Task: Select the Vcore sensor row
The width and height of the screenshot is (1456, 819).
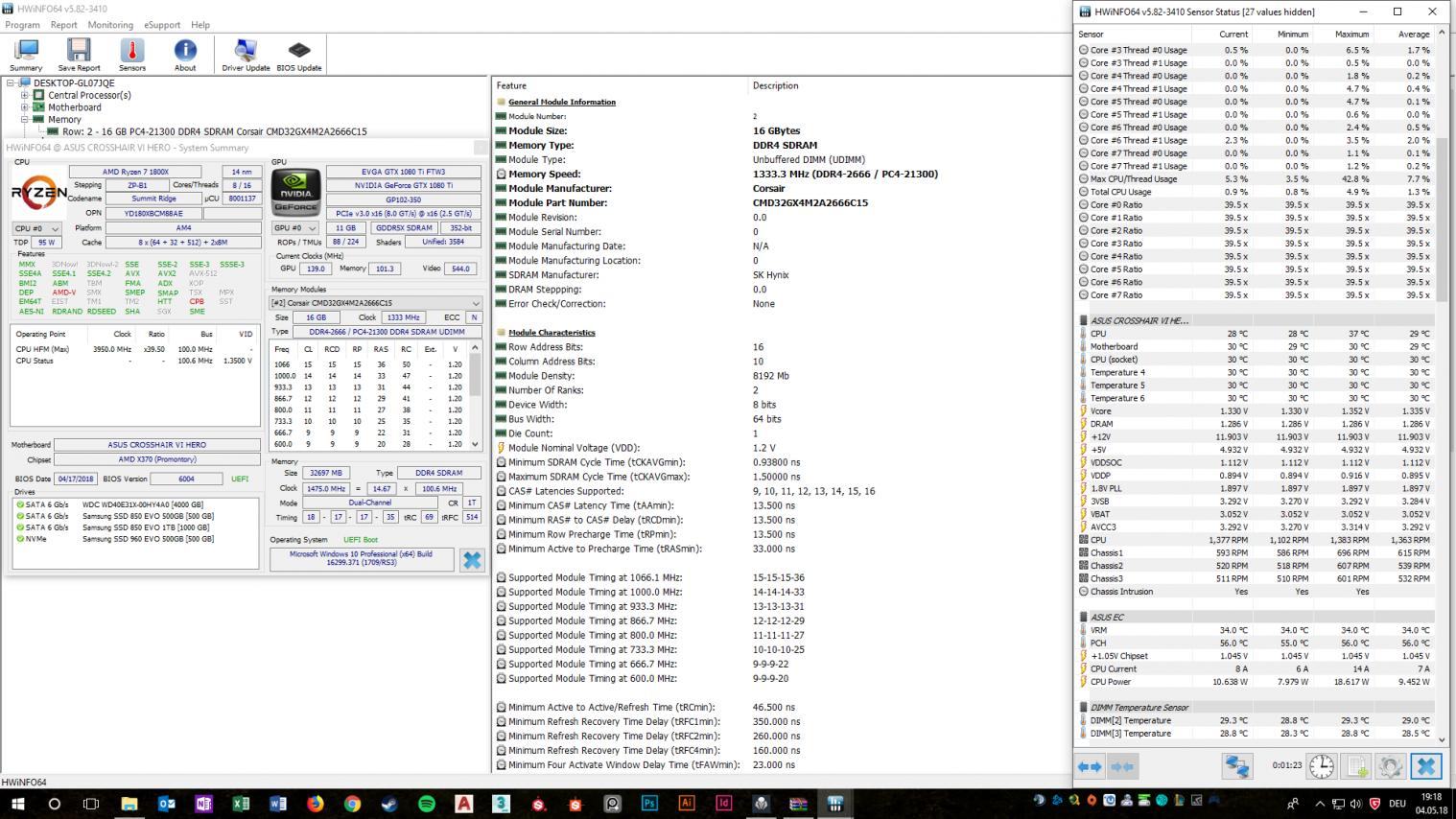Action: (x=1256, y=410)
